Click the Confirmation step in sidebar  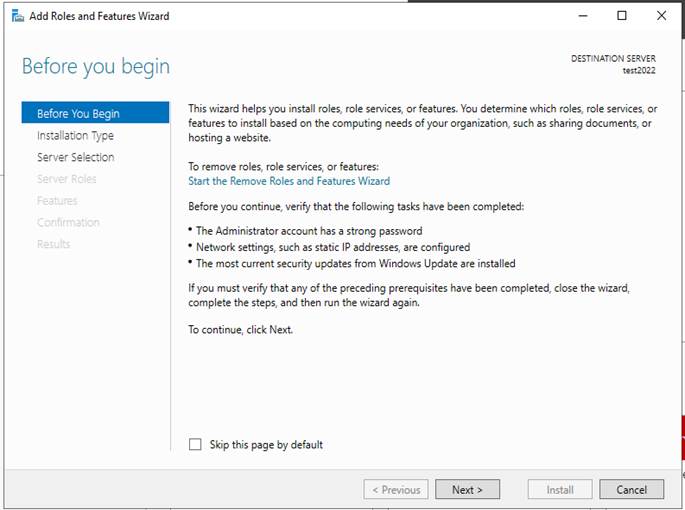[68, 222]
